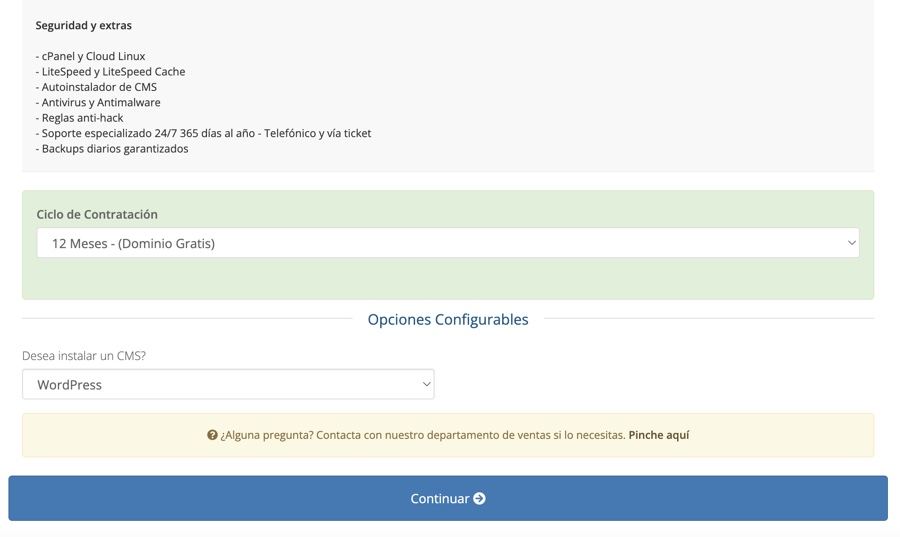Click the chevron arrow of the Ciclo de Contratación selector
The height and width of the screenshot is (537, 900).
pyautogui.click(x=852, y=243)
